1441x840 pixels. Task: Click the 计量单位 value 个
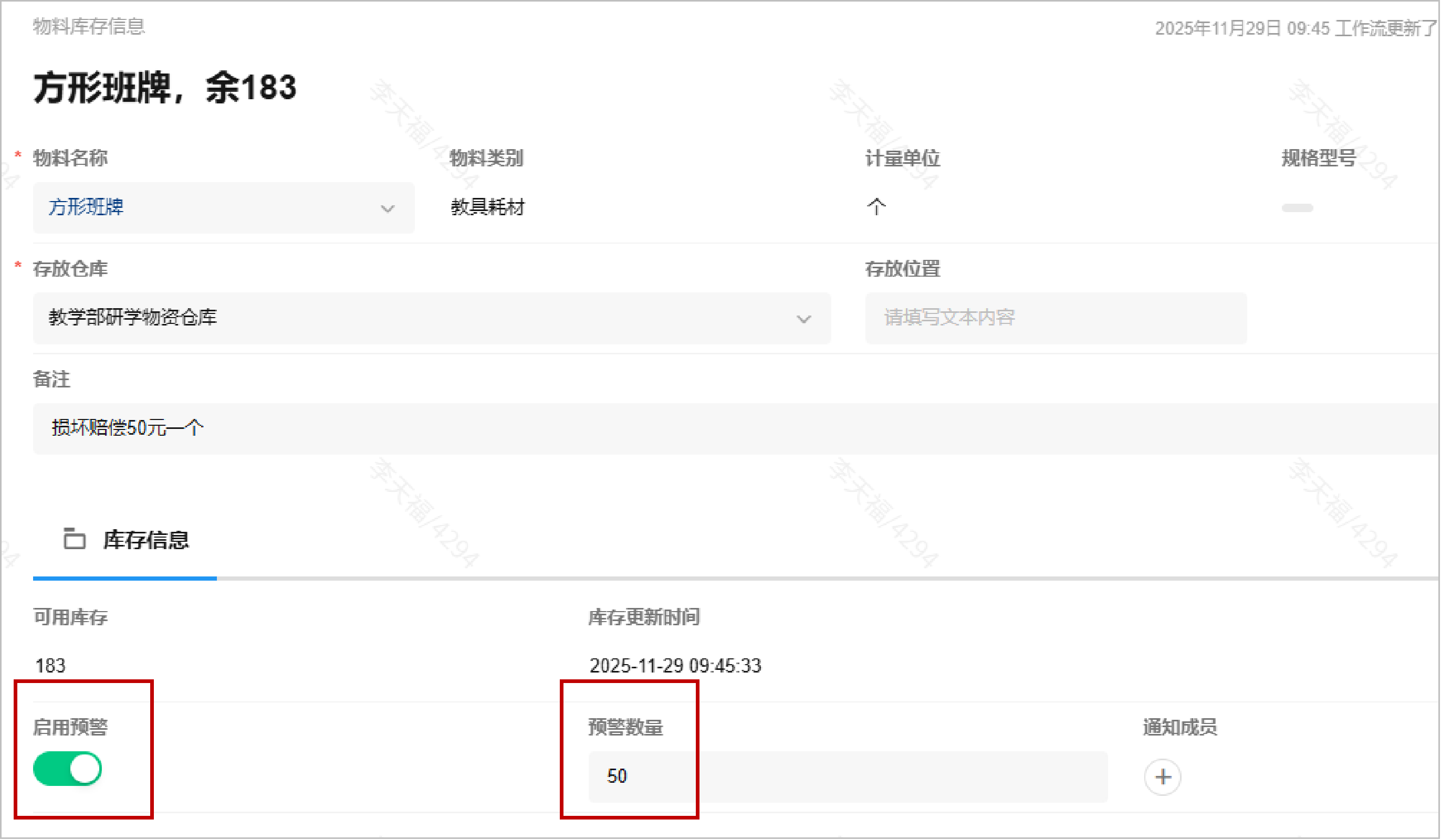pyautogui.click(x=875, y=206)
